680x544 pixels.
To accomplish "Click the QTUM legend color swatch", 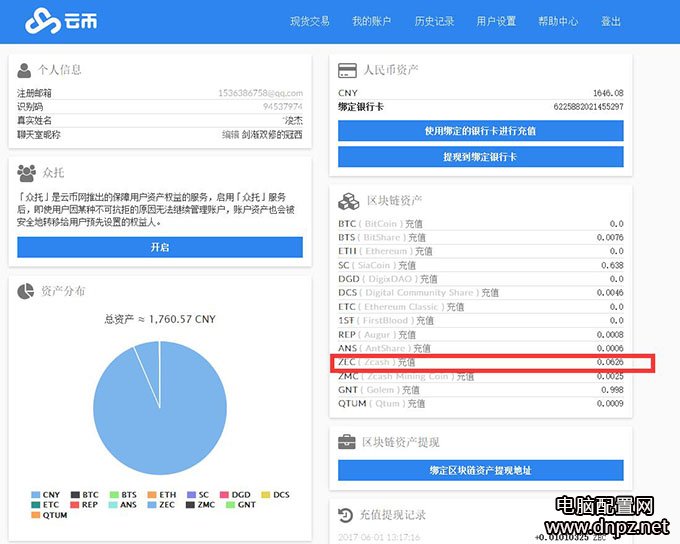I will tap(36, 515).
